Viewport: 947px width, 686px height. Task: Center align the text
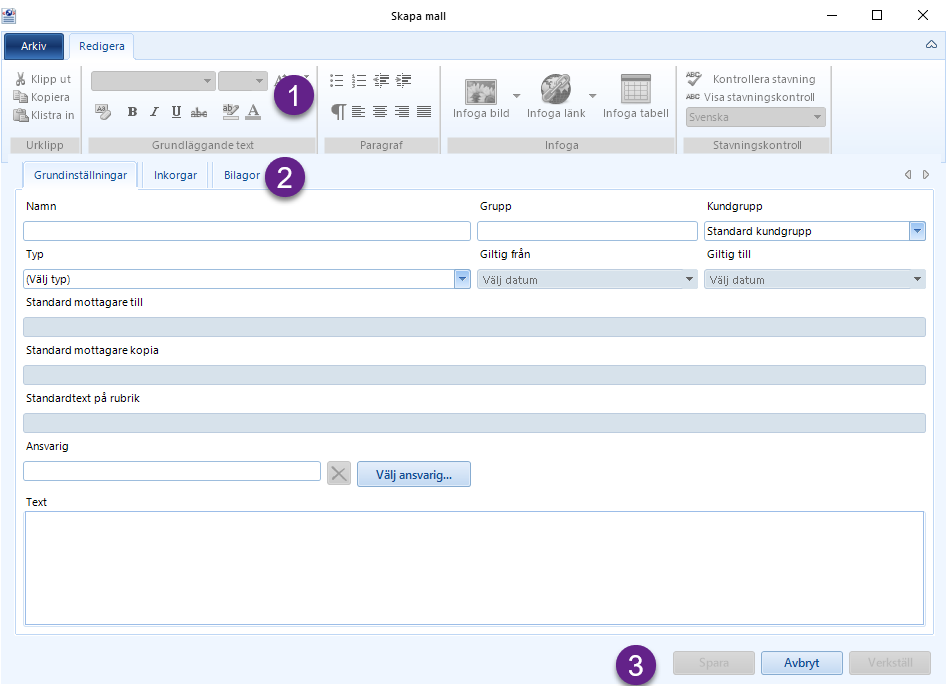click(x=380, y=112)
